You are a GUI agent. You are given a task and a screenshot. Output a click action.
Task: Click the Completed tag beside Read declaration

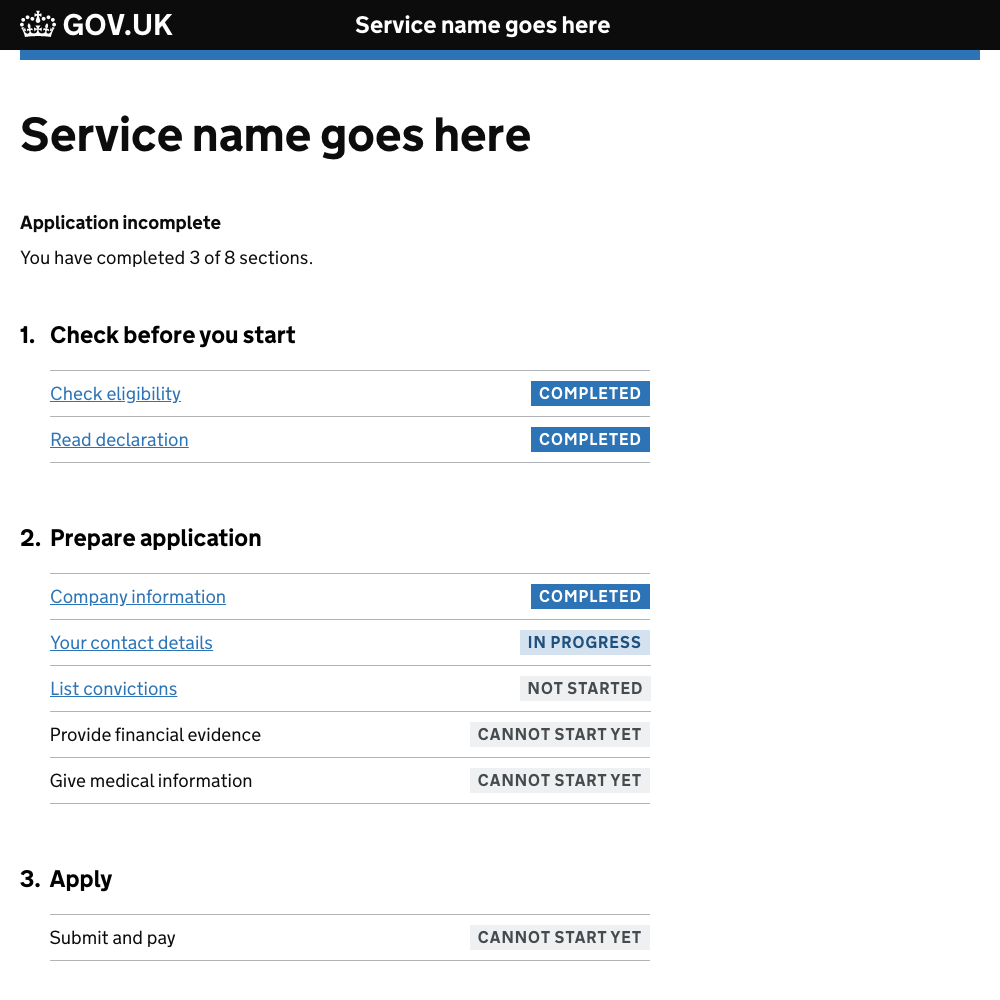[590, 440]
